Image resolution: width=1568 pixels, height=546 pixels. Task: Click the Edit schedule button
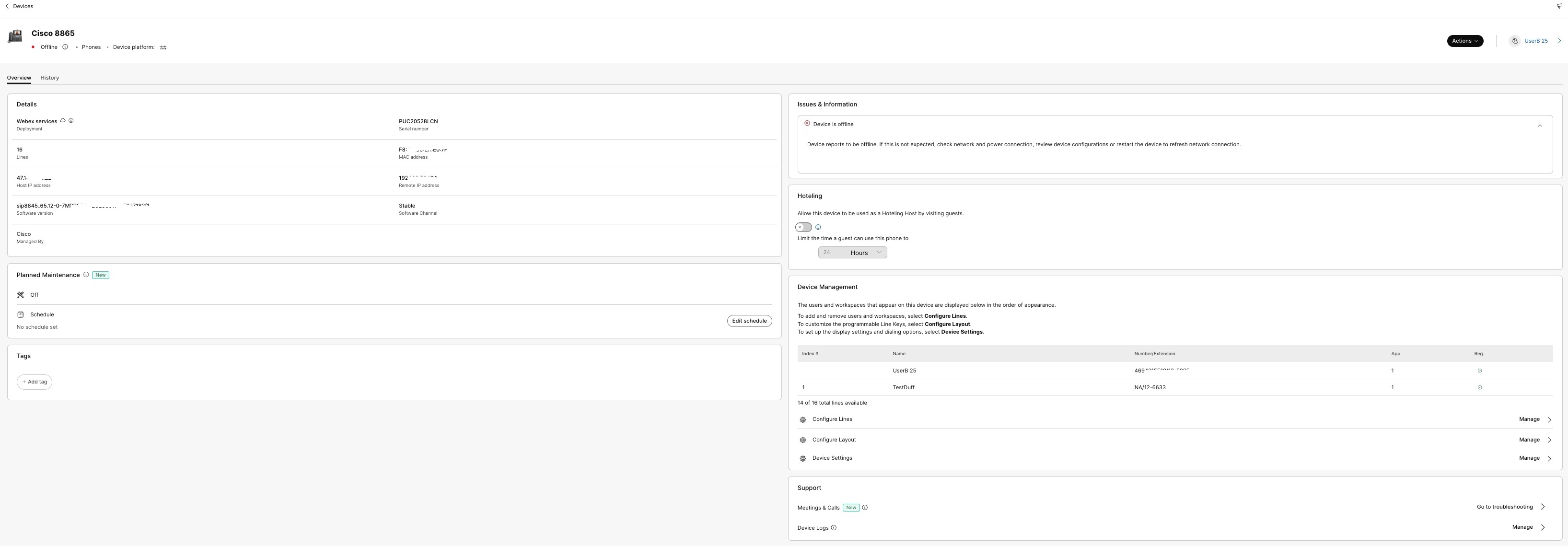pos(749,321)
